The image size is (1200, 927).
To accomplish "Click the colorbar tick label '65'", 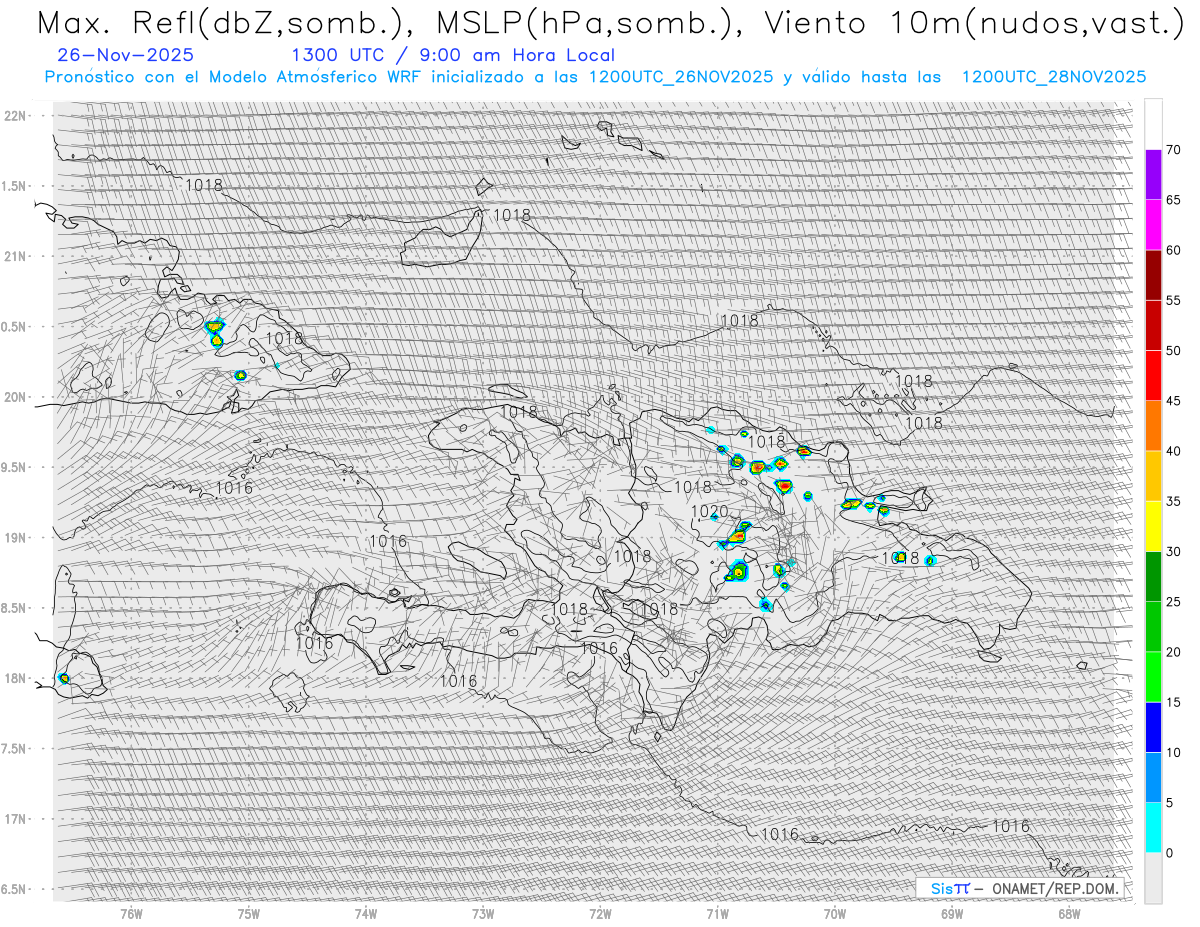I will coord(1174,200).
